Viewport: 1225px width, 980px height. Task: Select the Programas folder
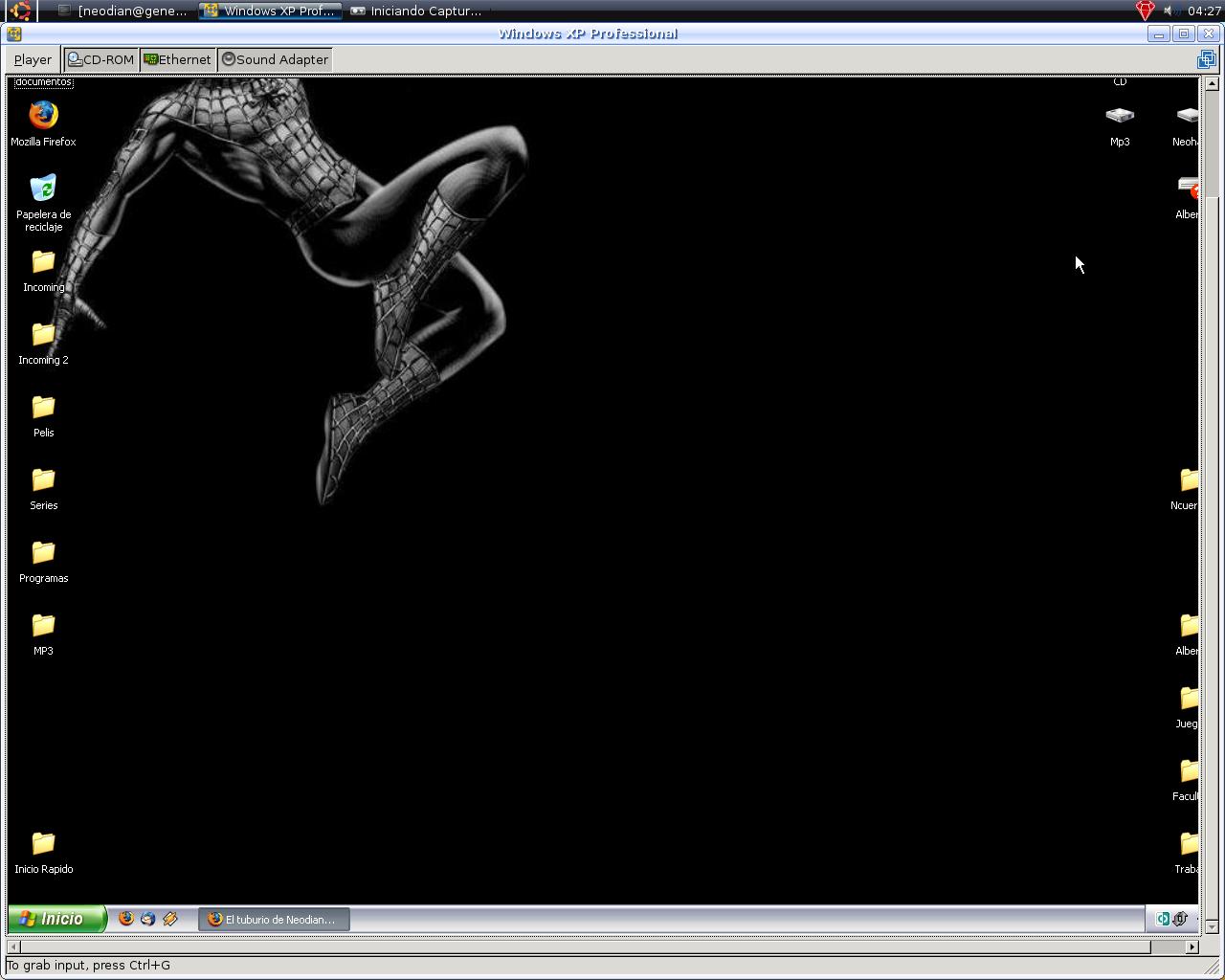(x=43, y=562)
